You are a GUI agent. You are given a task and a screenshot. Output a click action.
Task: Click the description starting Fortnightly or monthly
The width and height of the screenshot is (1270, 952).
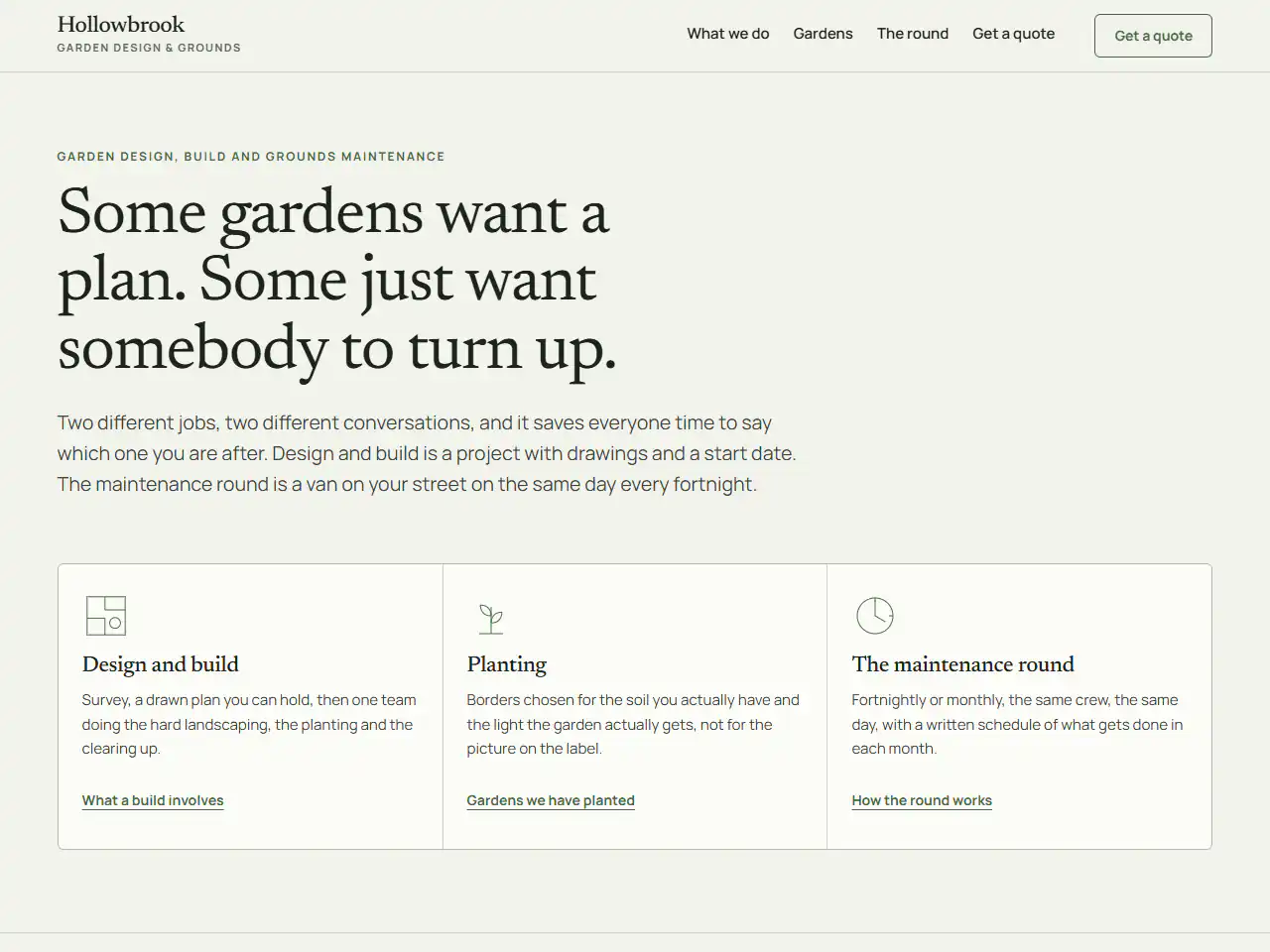1018,724
